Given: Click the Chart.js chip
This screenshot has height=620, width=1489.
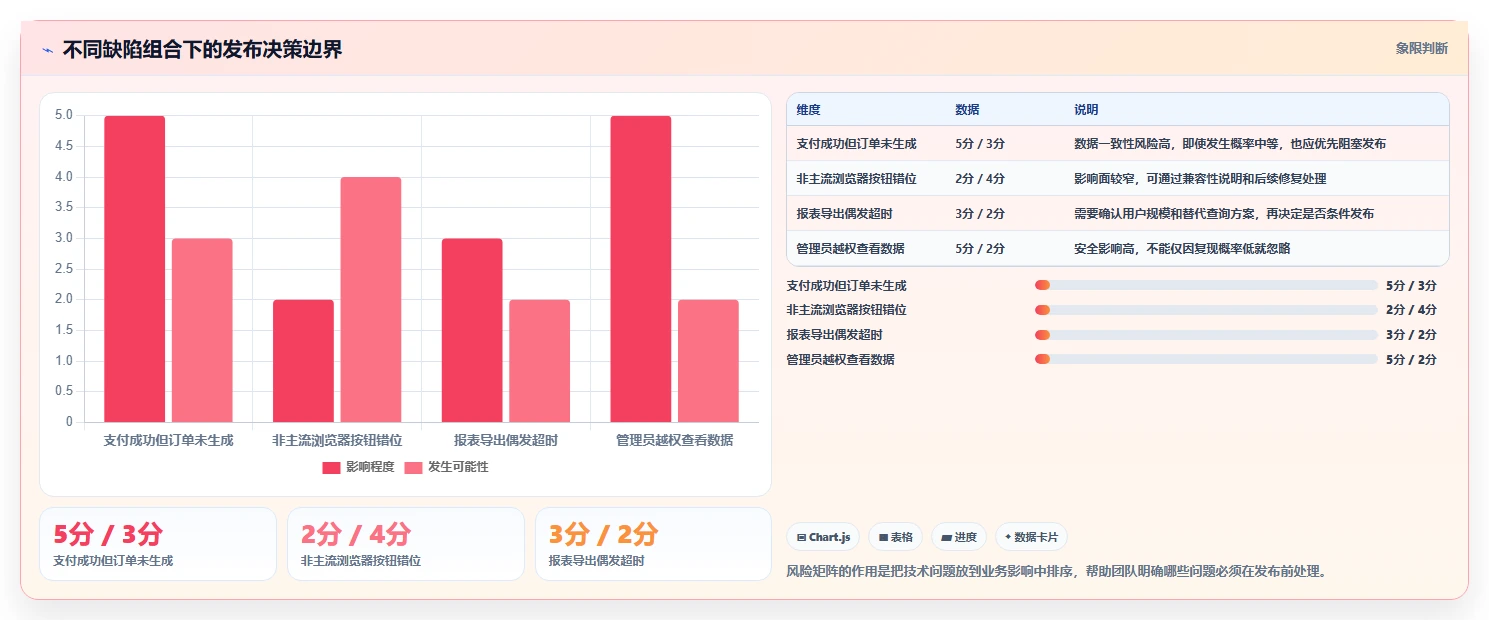Looking at the screenshot, I should tap(823, 537).
